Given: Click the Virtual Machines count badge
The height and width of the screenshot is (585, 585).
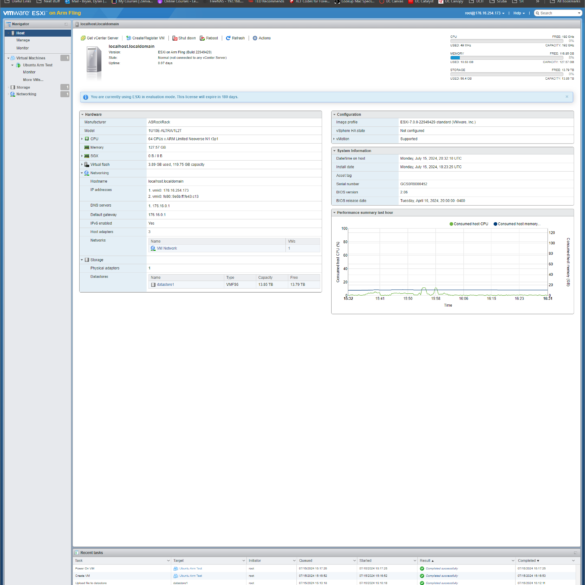Looking at the screenshot, I should click(65, 58).
